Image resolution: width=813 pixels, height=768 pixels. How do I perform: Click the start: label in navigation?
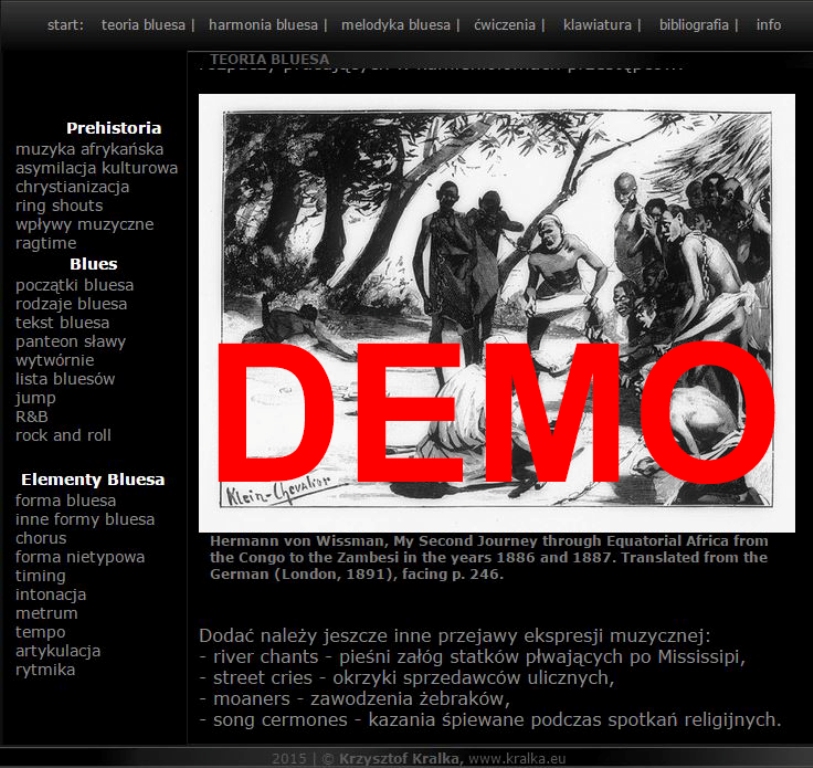[x=65, y=25]
